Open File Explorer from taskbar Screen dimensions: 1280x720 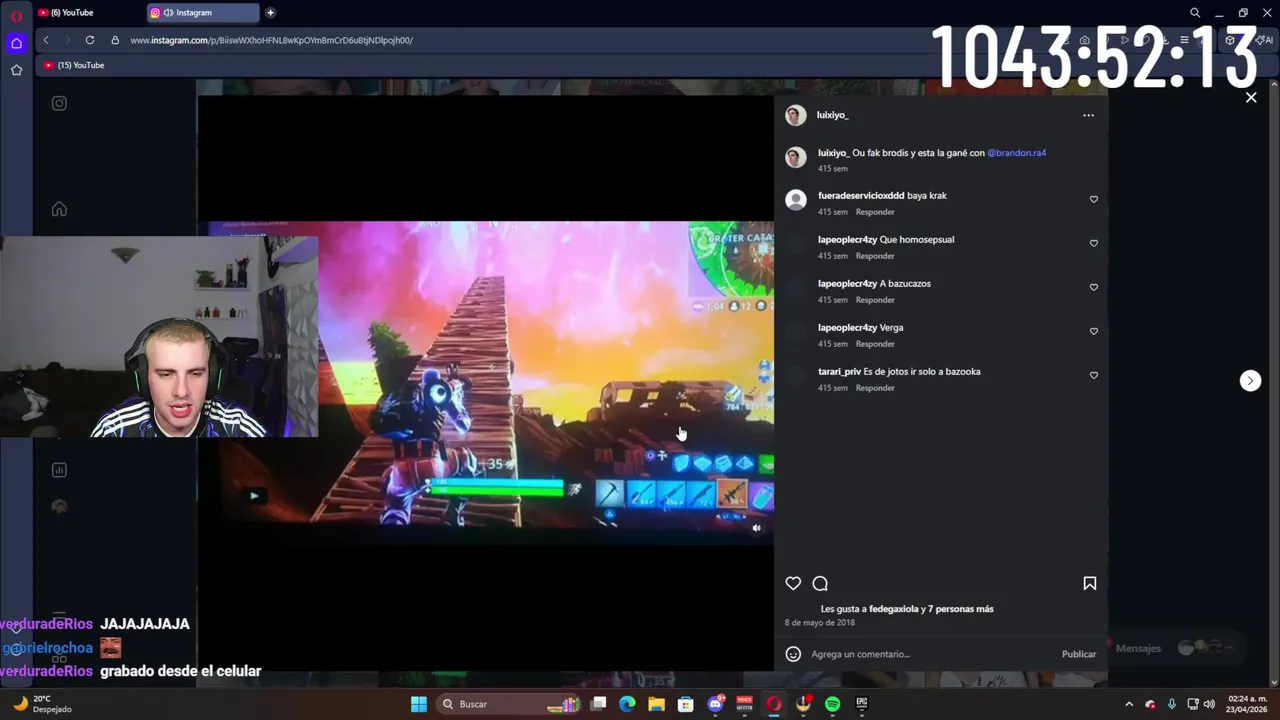click(656, 704)
